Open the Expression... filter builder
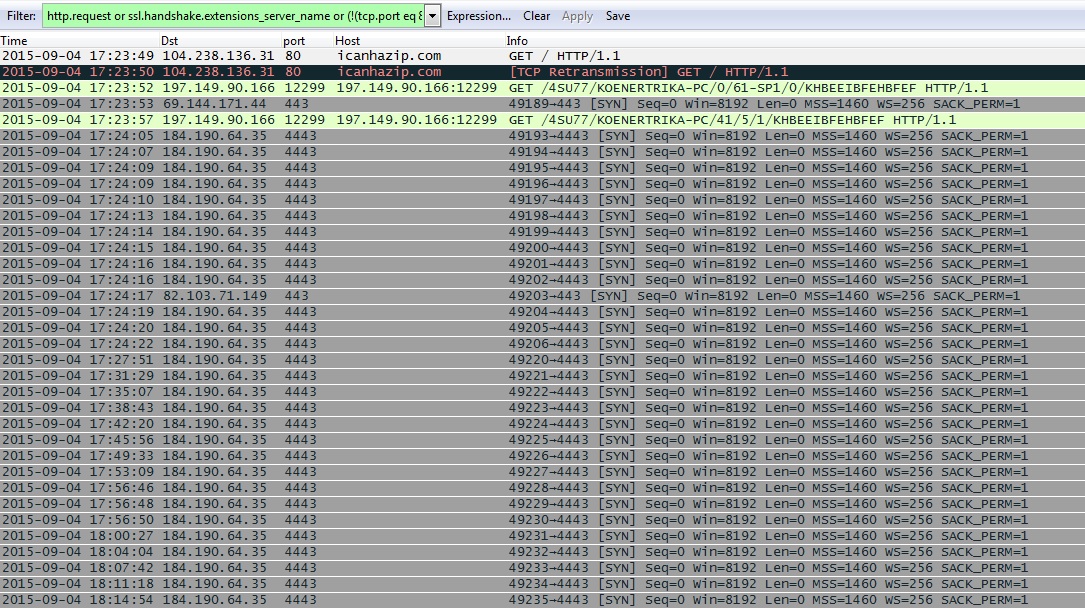The width and height of the screenshot is (1085, 610). (x=478, y=16)
